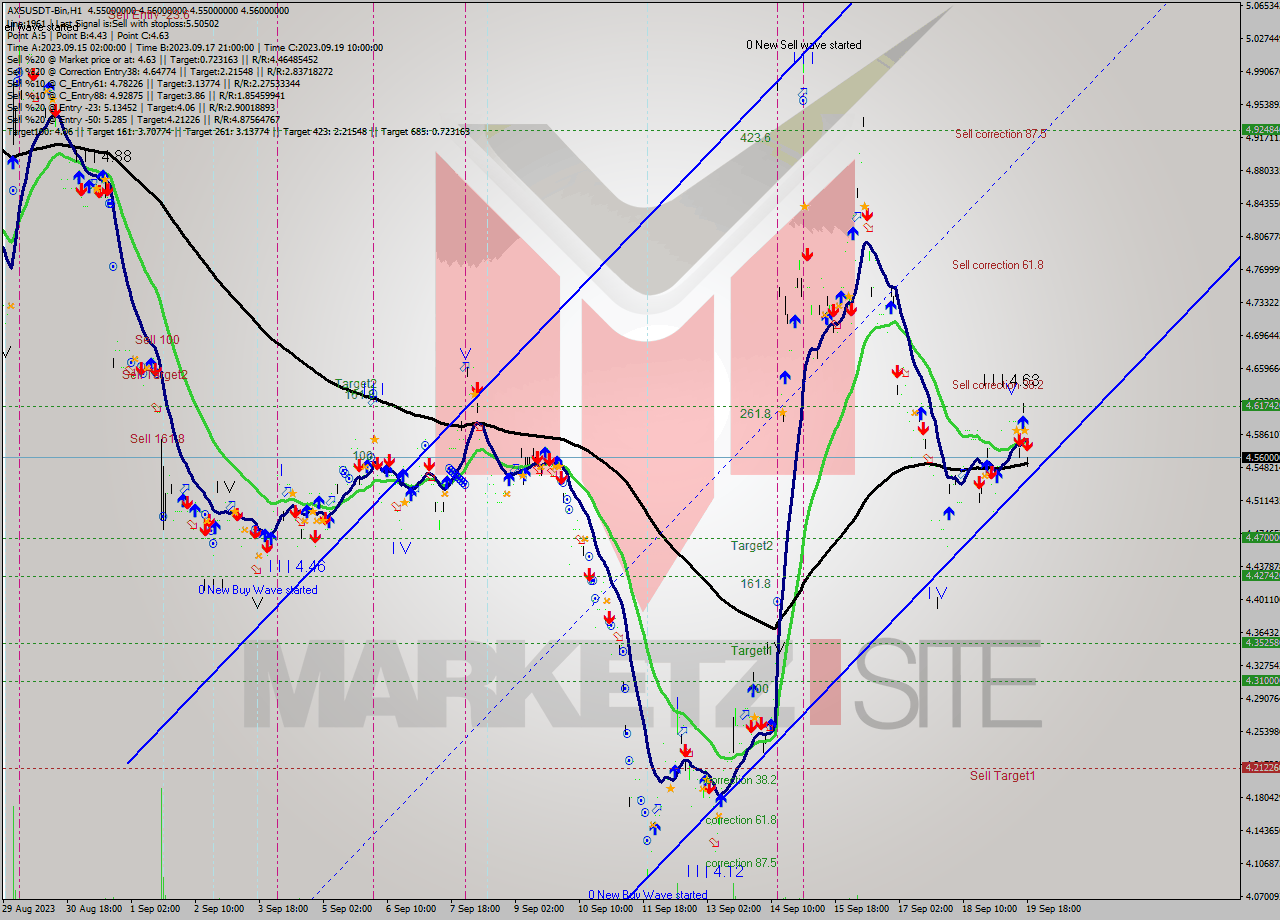Select the 'I I I 4.63' wave label
The height and width of the screenshot is (920, 1280).
point(1012,380)
